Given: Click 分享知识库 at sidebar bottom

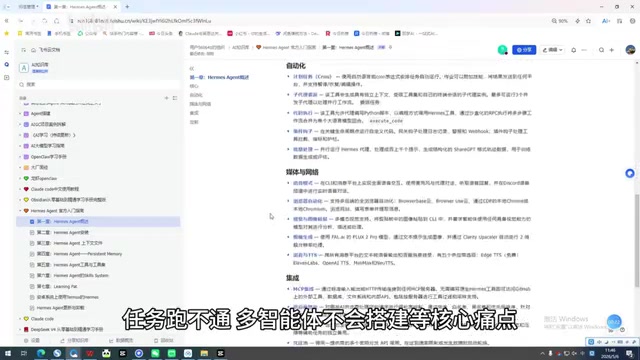Looking at the screenshot, I should pyautogui.click(x=74, y=340).
